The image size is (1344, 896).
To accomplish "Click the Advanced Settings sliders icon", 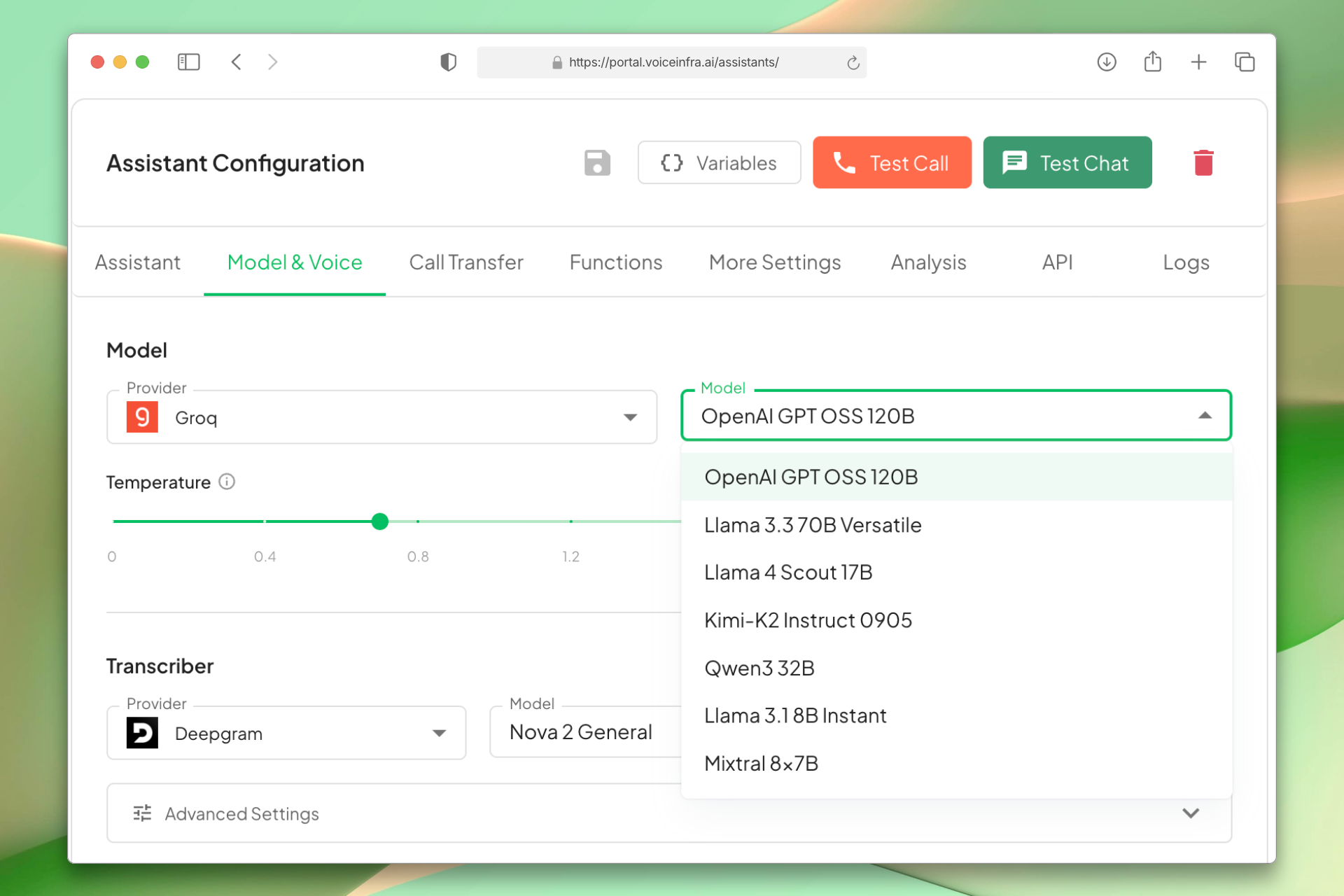I will click(142, 813).
